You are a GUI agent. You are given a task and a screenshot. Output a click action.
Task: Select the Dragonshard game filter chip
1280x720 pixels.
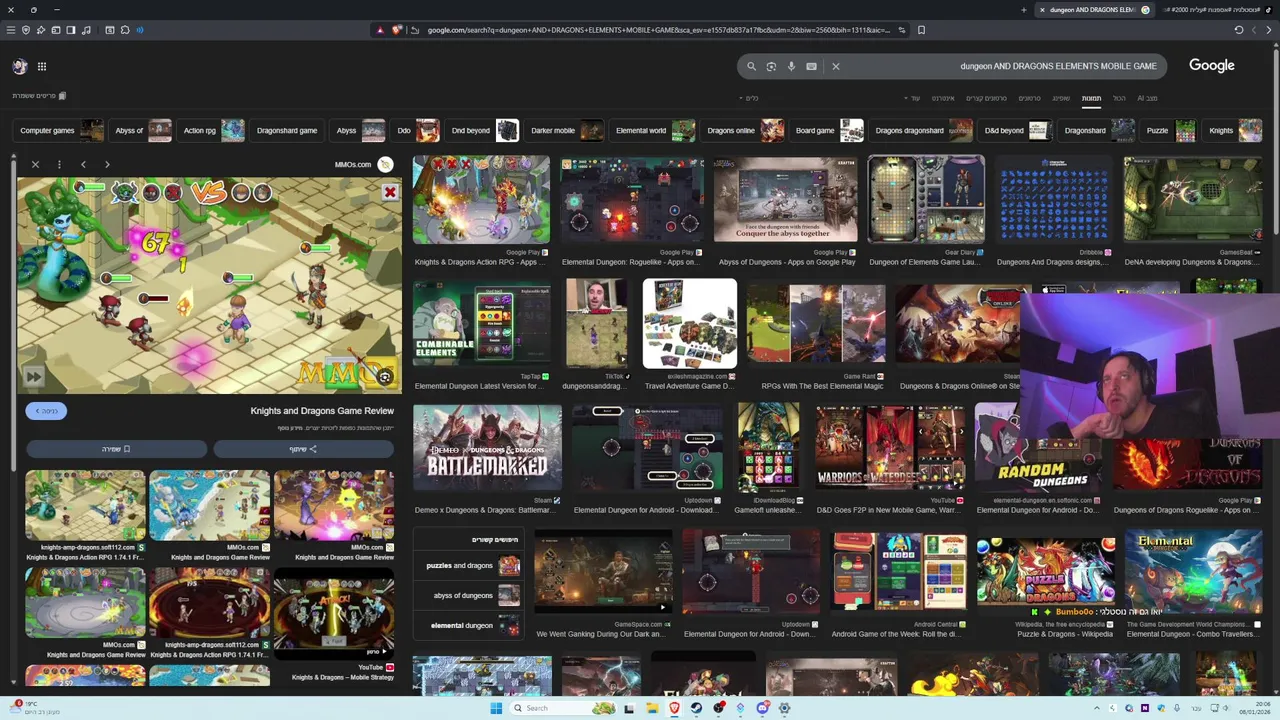point(288,130)
